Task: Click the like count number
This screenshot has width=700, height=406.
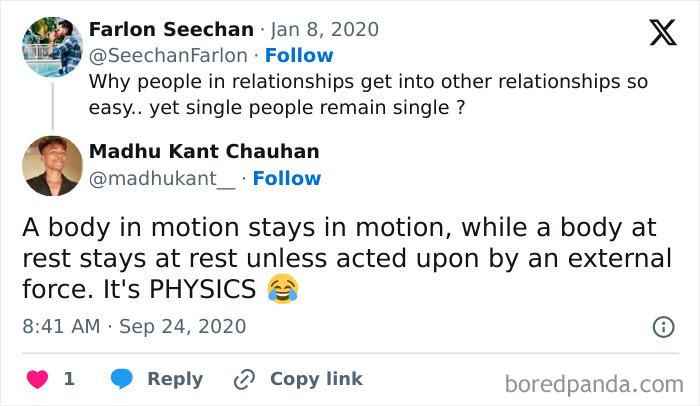Action: [69, 379]
